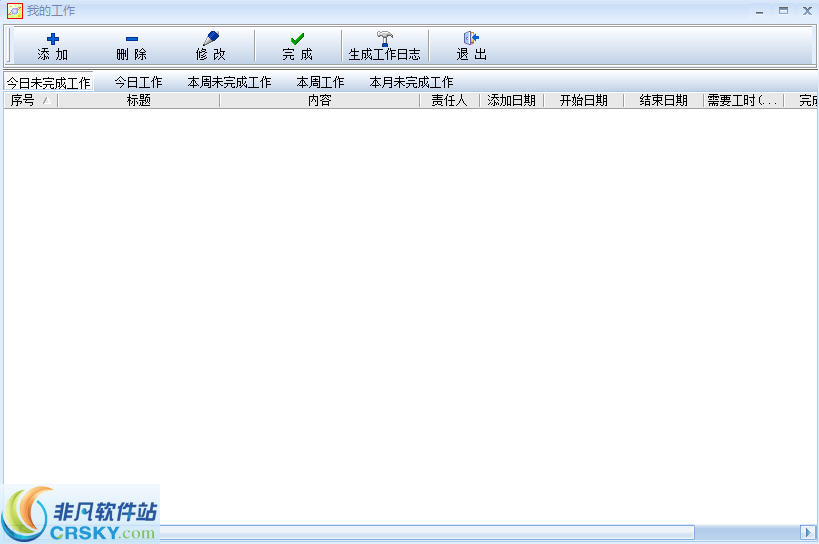Image resolution: width=819 pixels, height=544 pixels.
Task: Click the 添加 (Add) plus icon
Action: tap(53, 39)
